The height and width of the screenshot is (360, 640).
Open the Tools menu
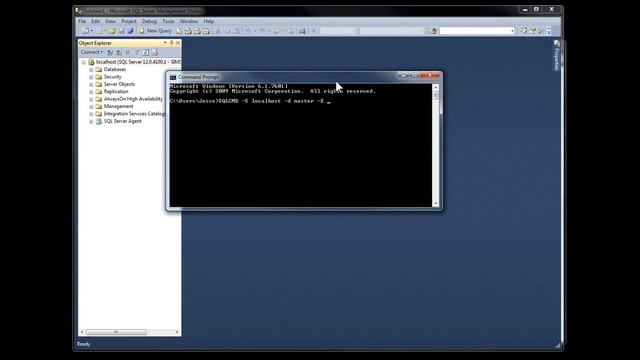pos(168,21)
